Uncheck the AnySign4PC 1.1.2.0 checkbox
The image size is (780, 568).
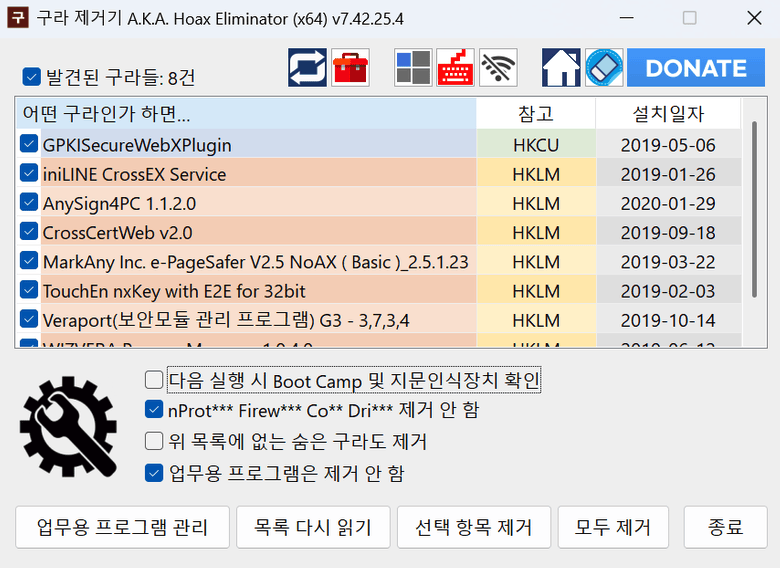29,202
